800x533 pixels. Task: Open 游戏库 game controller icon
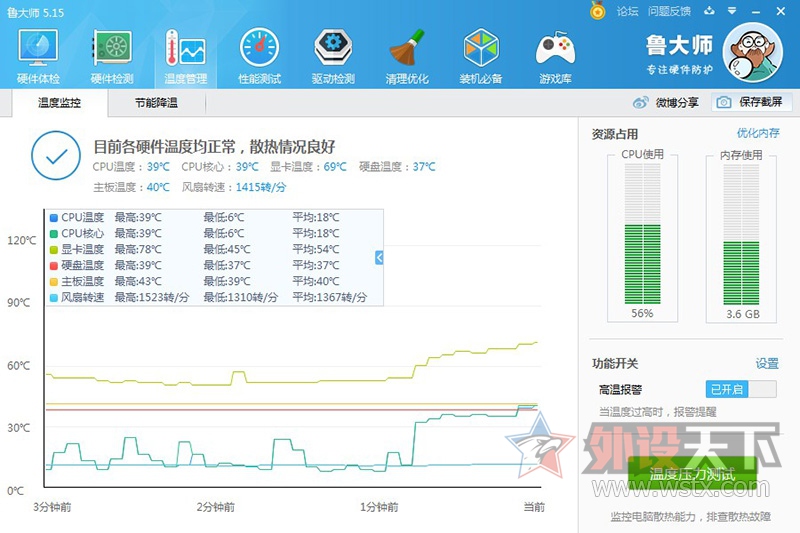(555, 56)
